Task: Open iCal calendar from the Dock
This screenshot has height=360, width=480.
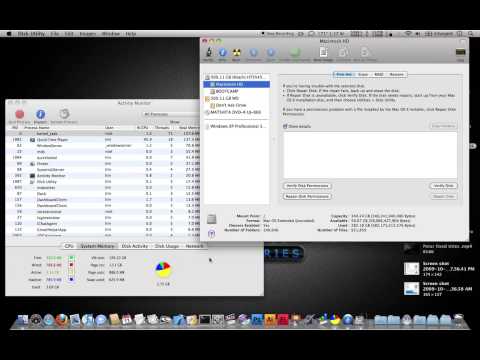Action: click(127, 320)
